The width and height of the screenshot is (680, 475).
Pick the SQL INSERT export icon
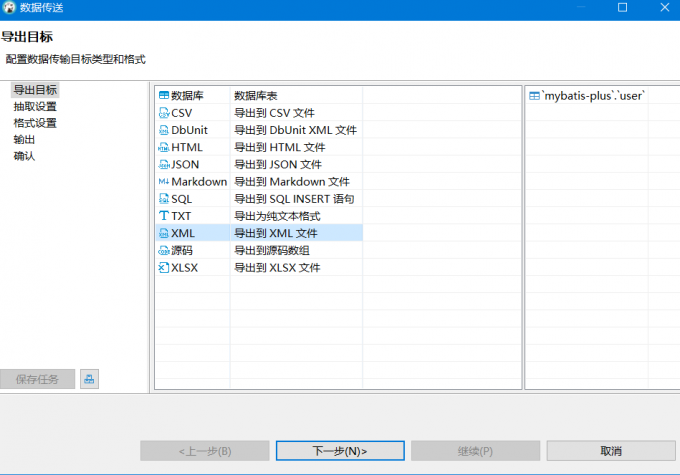[x=164, y=199]
